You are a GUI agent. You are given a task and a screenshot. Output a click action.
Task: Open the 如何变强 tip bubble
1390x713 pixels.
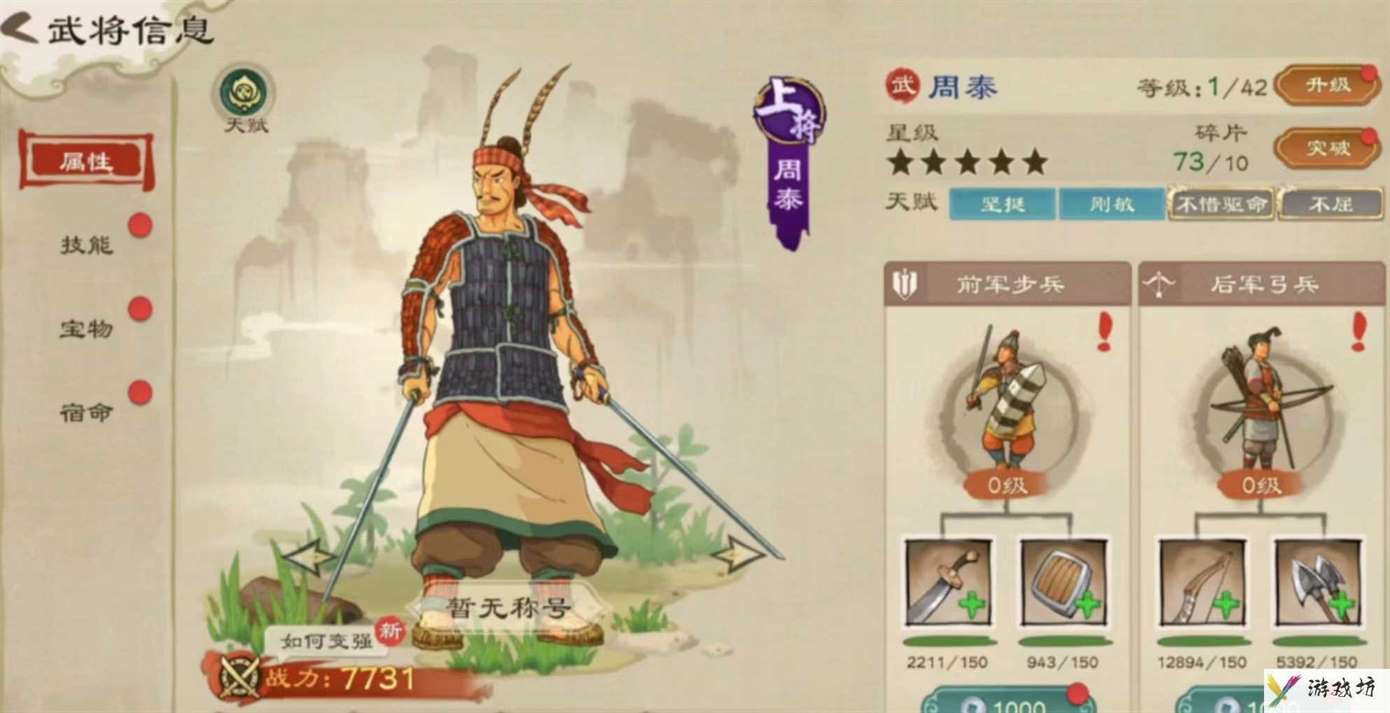(x=316, y=640)
